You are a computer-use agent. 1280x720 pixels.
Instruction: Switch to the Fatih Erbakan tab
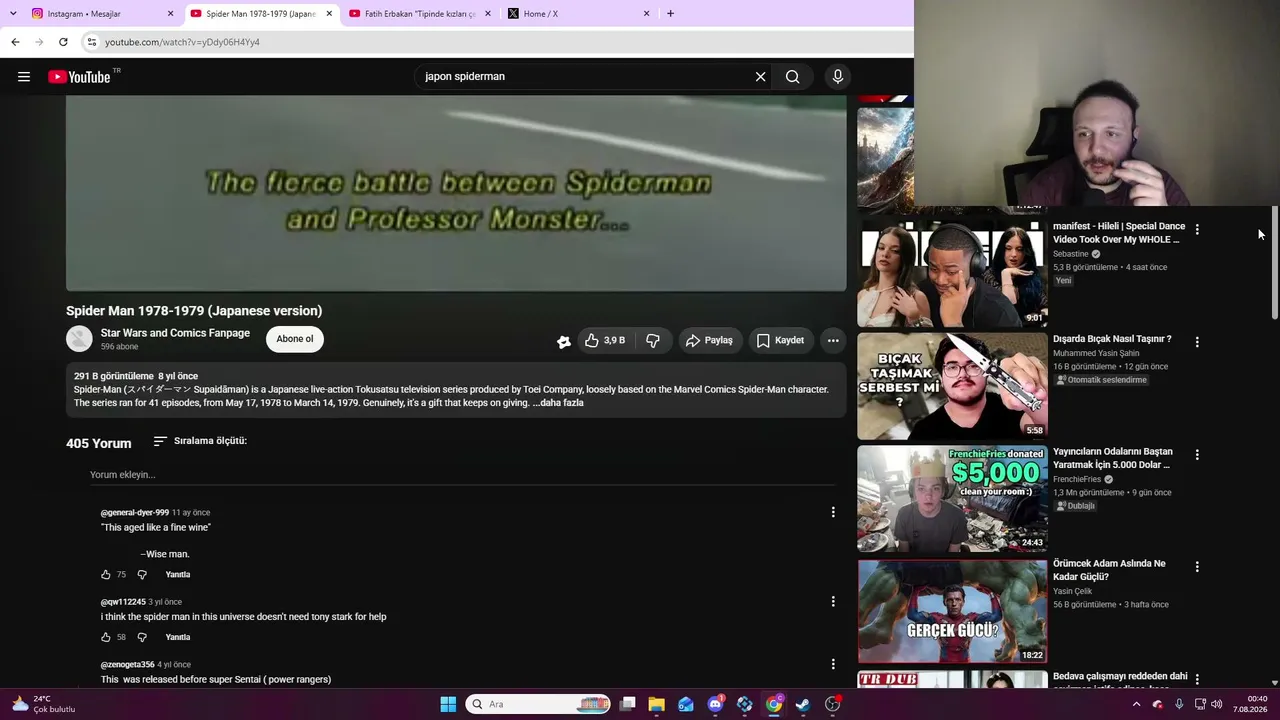(419, 14)
